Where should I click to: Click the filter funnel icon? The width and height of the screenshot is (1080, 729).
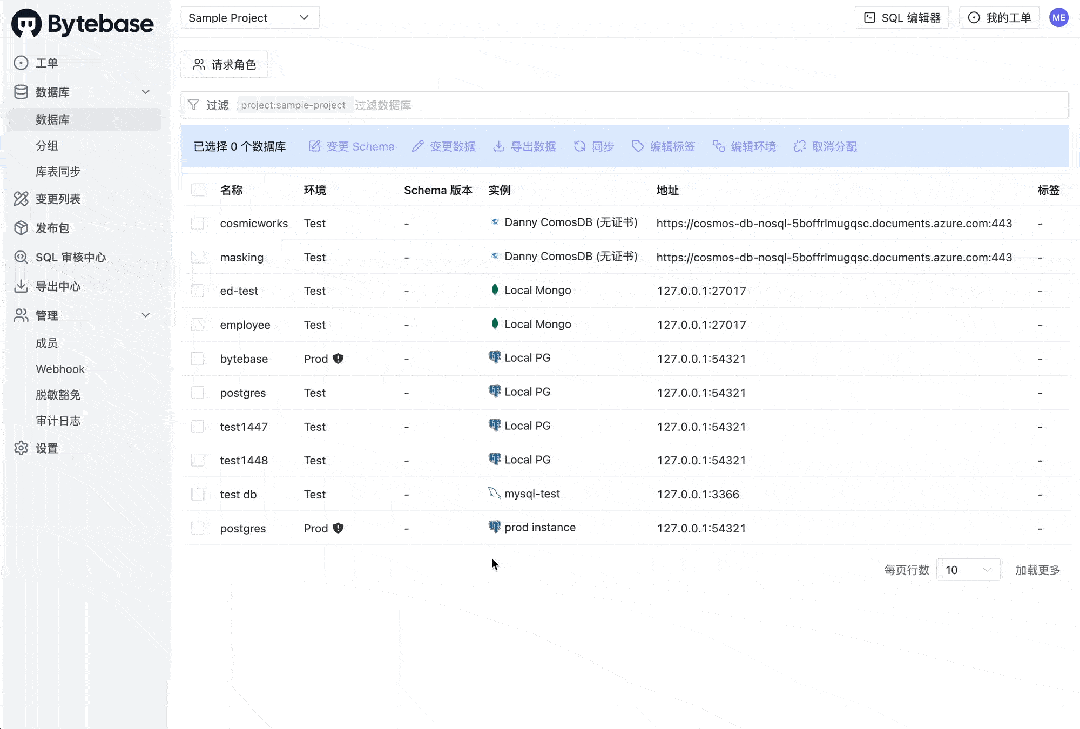click(194, 105)
